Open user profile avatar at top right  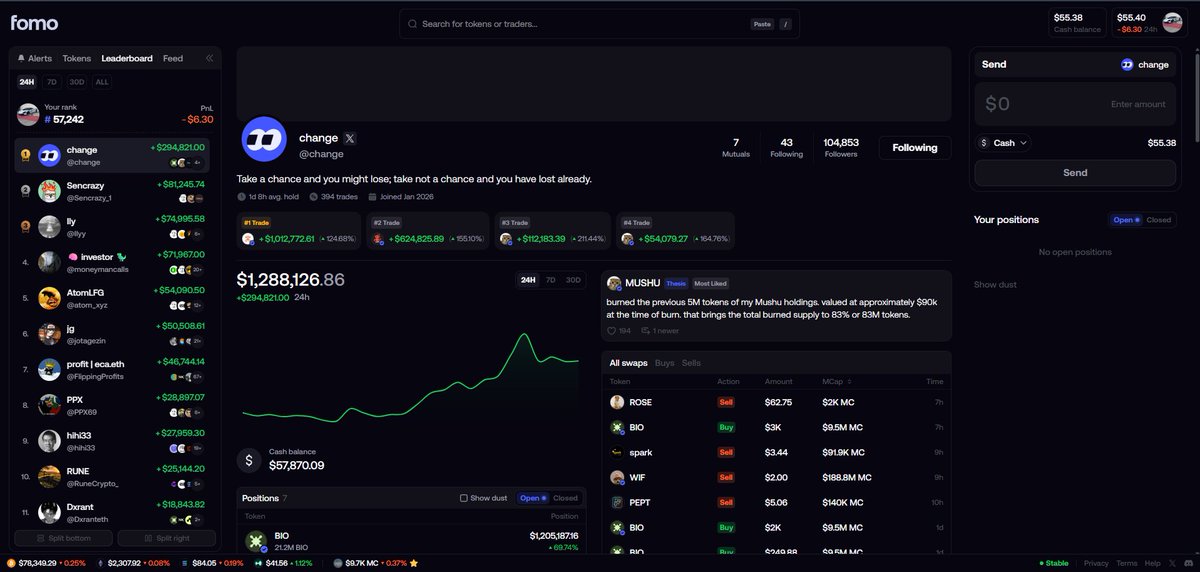[1173, 23]
